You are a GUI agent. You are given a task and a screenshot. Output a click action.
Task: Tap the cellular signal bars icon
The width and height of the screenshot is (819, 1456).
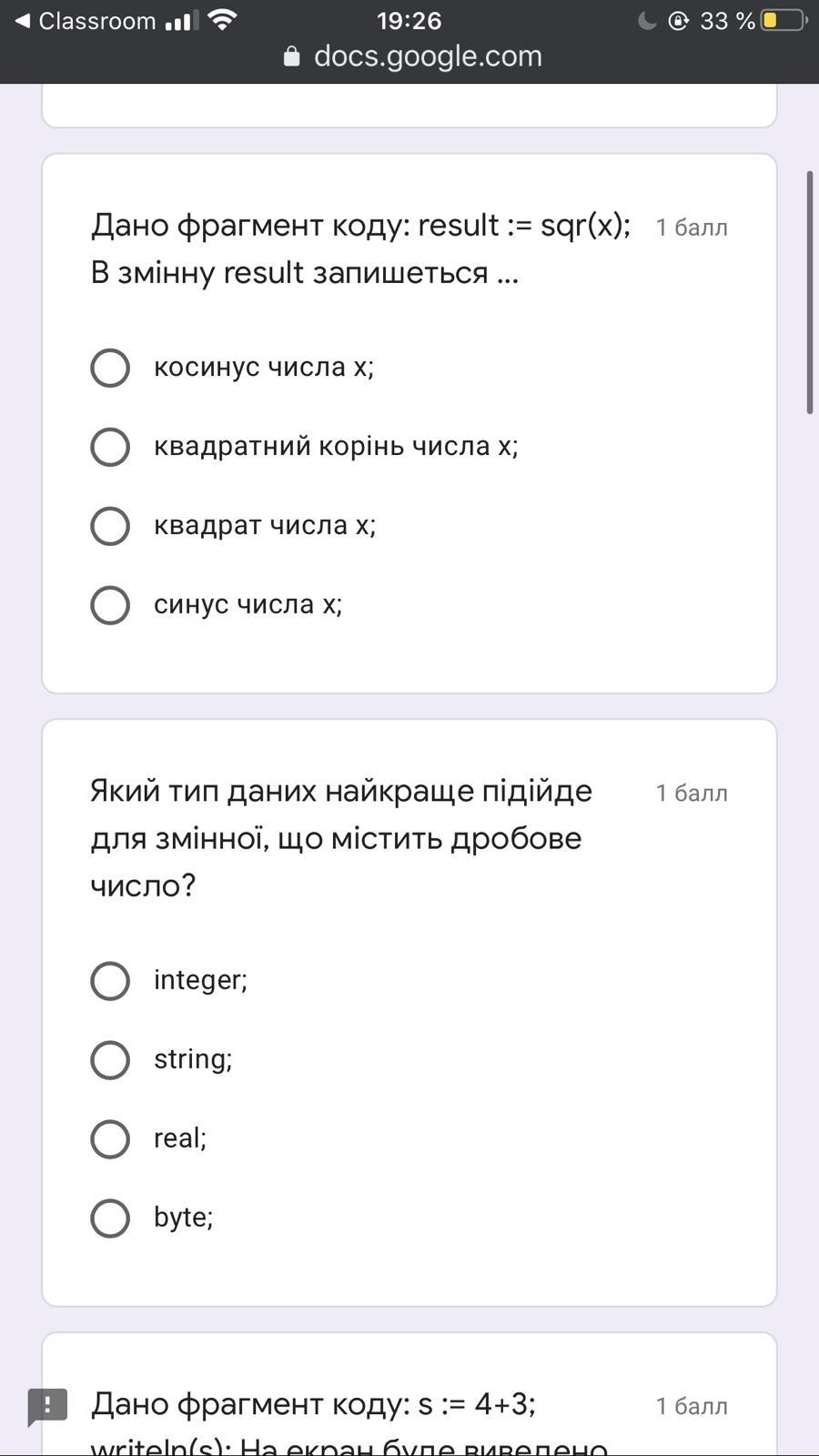[177, 20]
